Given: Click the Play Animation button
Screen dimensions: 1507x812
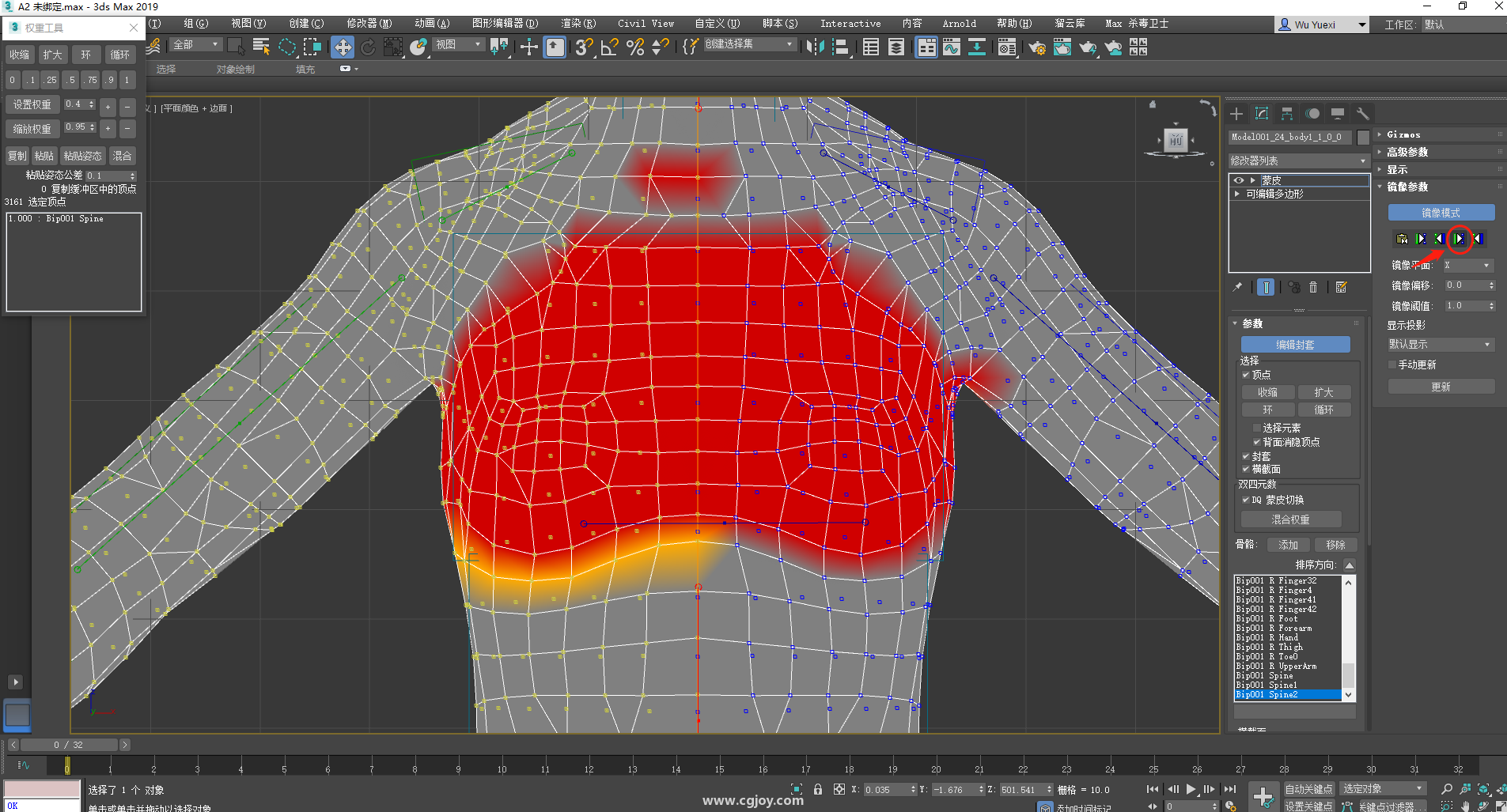Looking at the screenshot, I should click(1191, 789).
